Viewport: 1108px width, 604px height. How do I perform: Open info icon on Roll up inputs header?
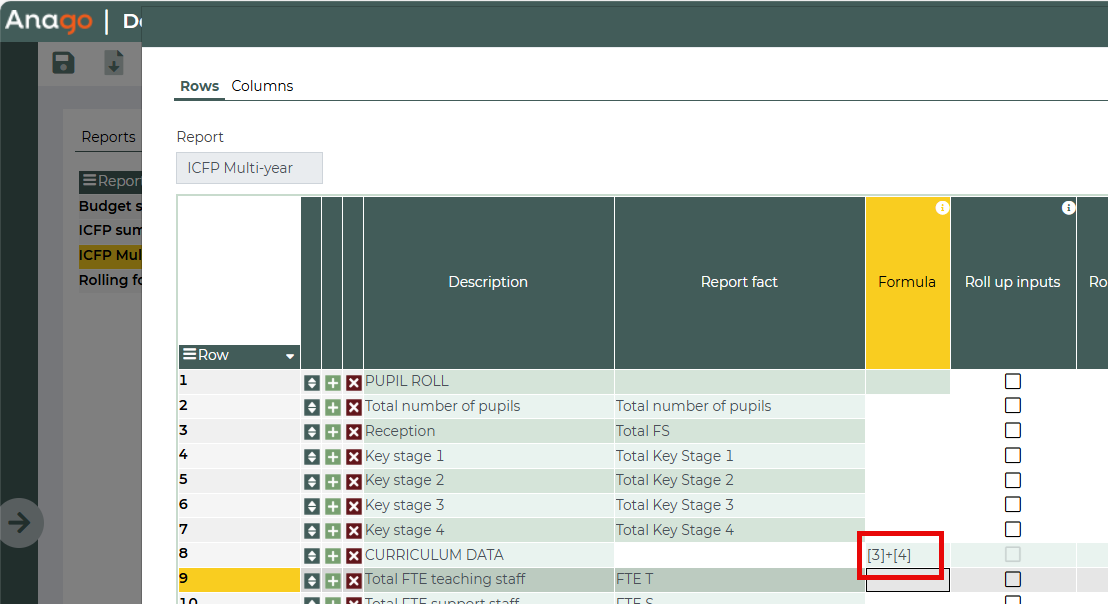pos(1067,208)
